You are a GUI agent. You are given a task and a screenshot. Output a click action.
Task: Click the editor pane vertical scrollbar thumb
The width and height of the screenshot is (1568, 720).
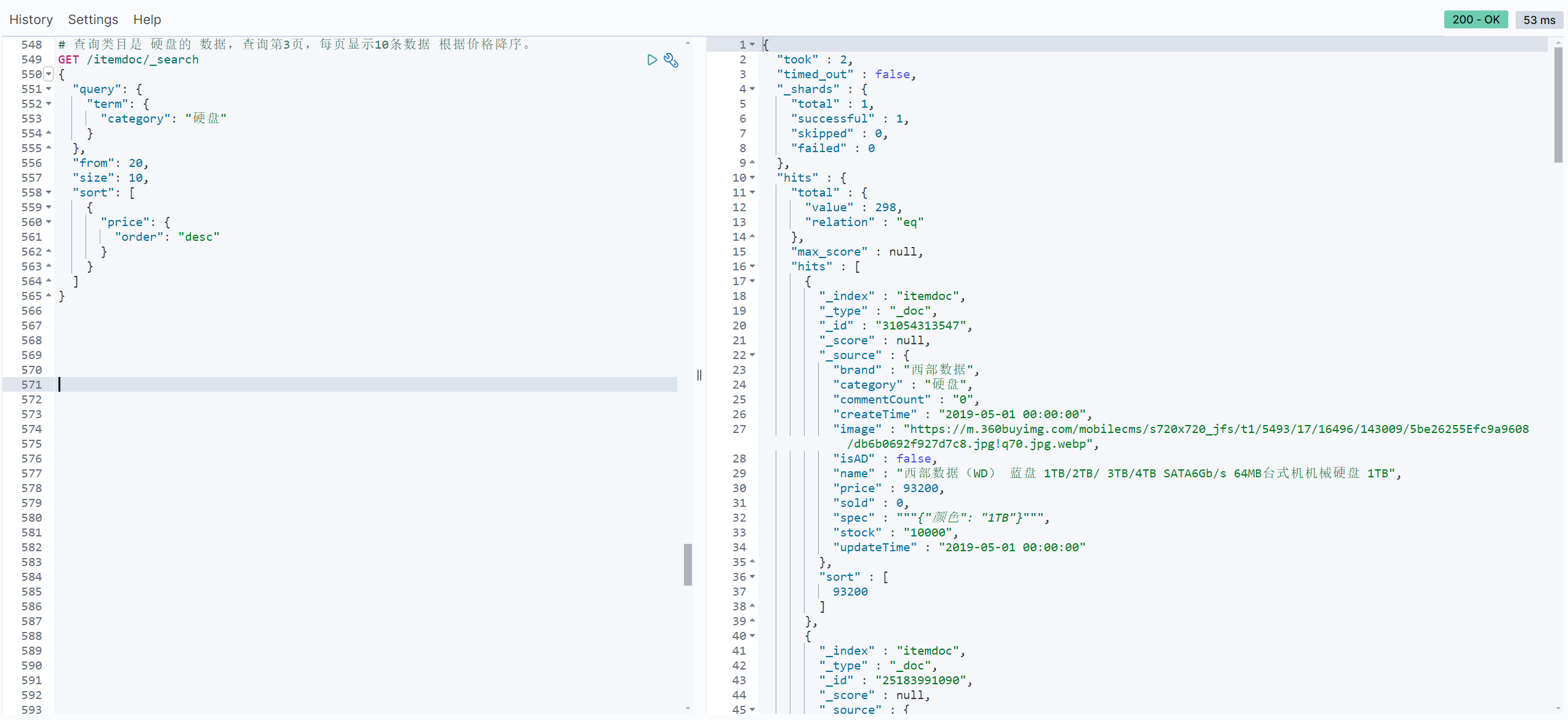click(688, 564)
